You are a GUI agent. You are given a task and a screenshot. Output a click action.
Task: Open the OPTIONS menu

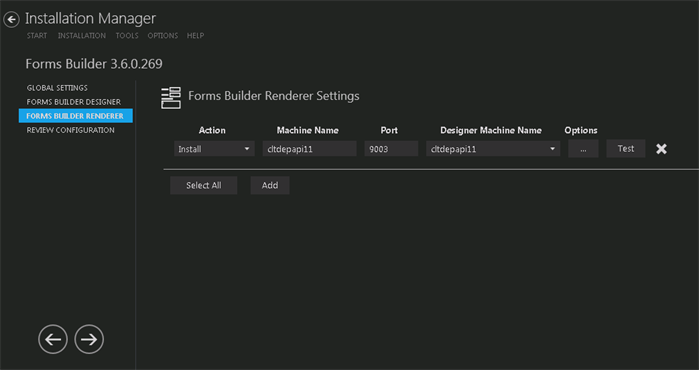pyautogui.click(x=163, y=36)
